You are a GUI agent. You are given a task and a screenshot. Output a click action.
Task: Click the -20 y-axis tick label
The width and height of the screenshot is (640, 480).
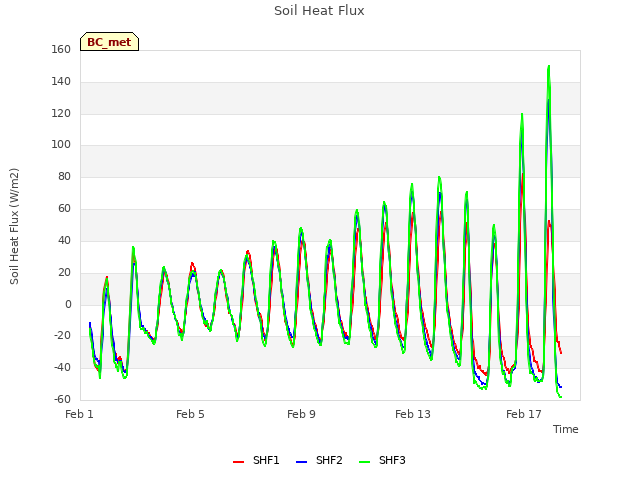point(62,336)
